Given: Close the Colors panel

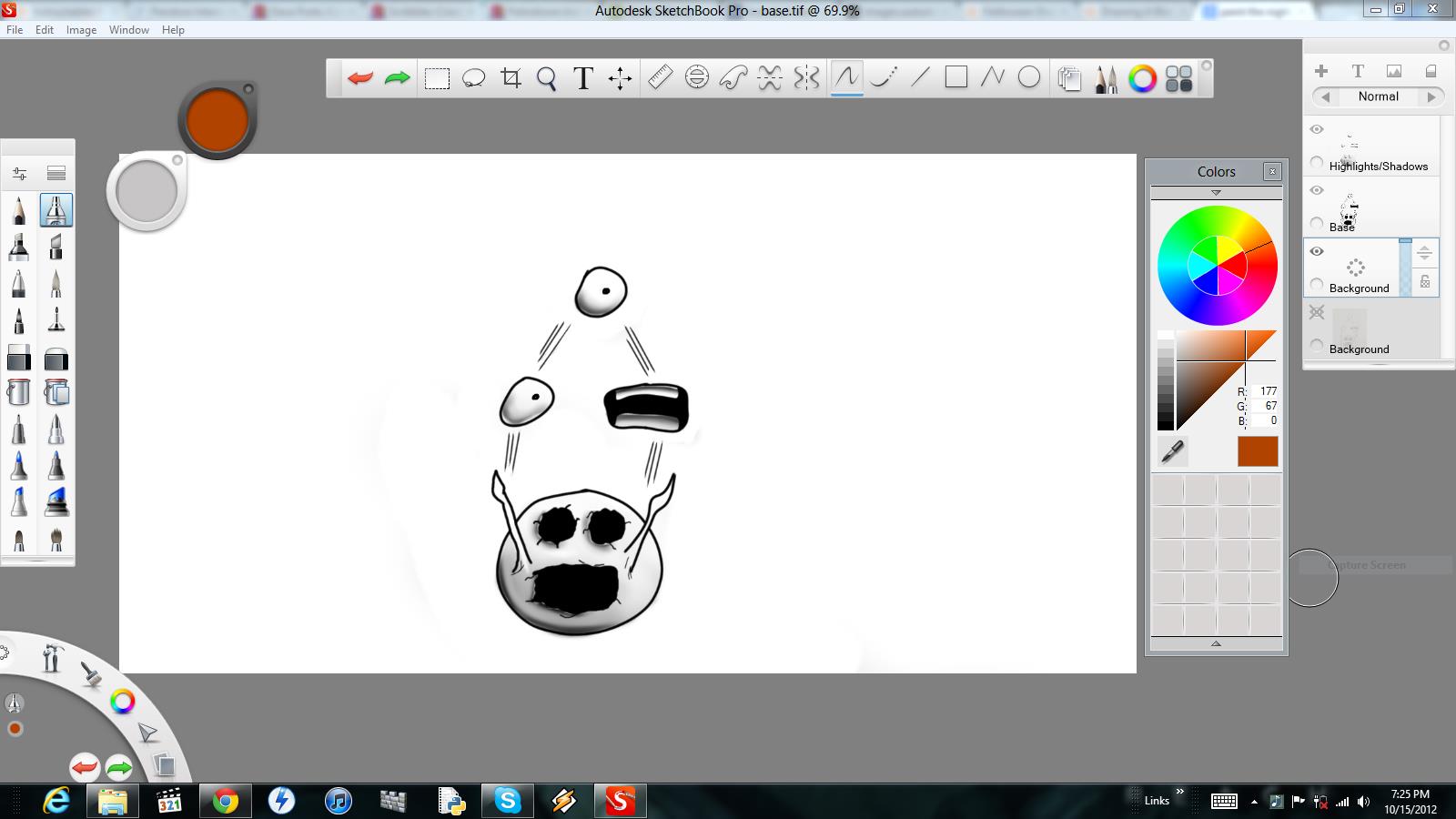Looking at the screenshot, I should point(1272,171).
